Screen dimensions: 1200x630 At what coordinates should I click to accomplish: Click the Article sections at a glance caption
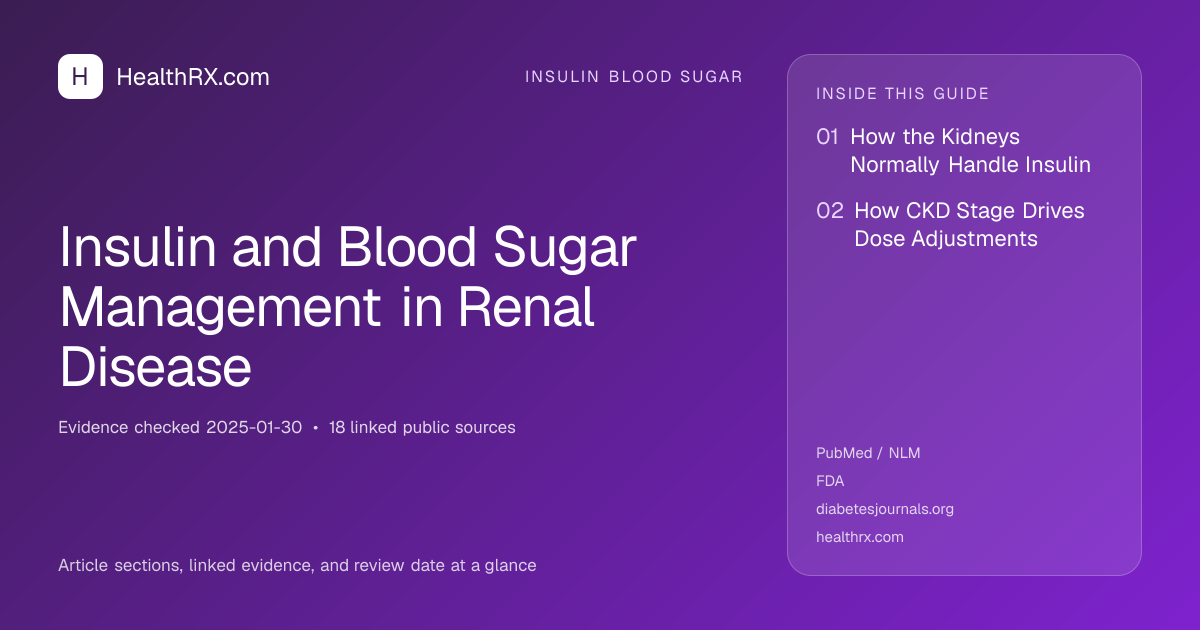click(297, 565)
